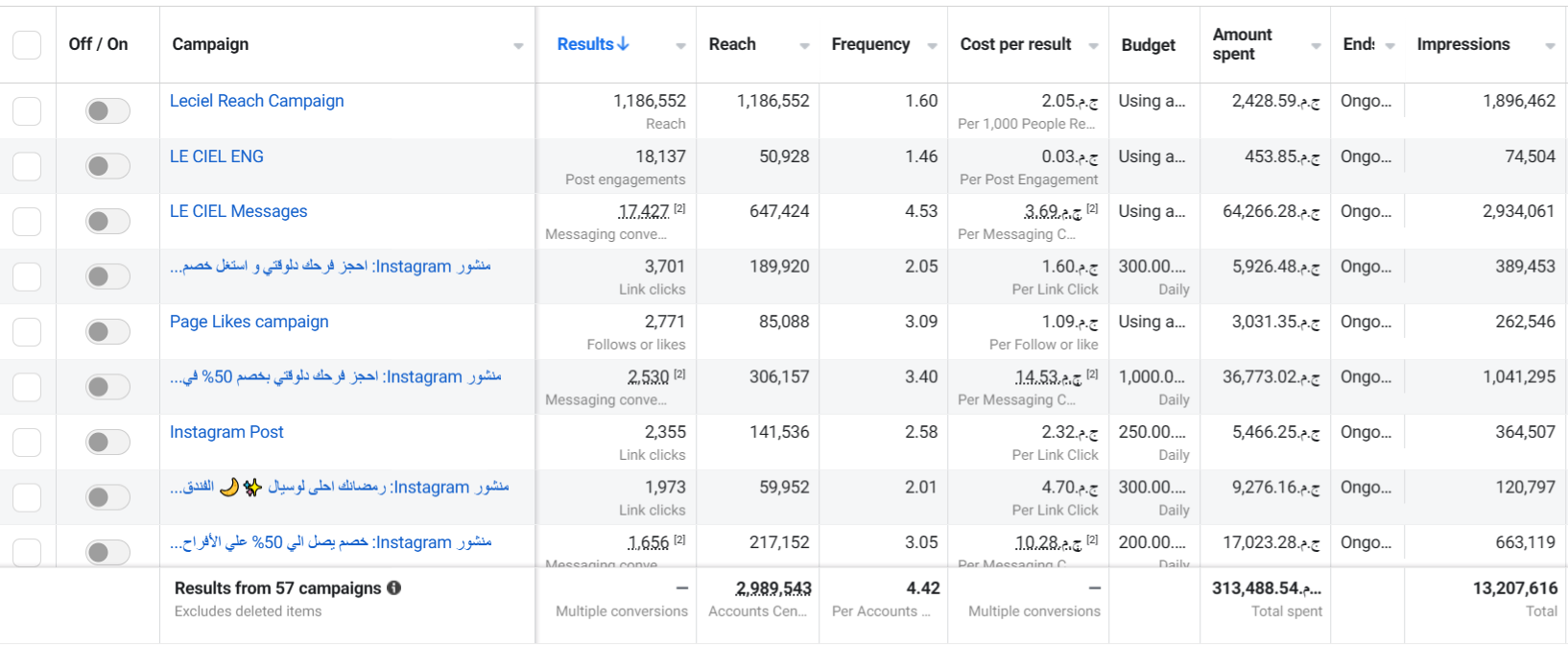The width and height of the screenshot is (1568, 647).
Task: Click the Reach column header
Action: point(732,44)
